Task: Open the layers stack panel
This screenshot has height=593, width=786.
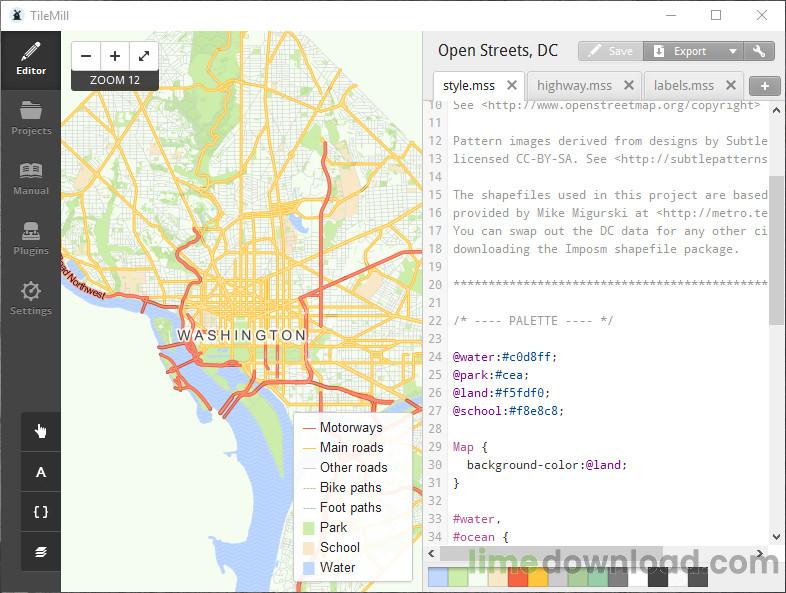Action: point(41,552)
